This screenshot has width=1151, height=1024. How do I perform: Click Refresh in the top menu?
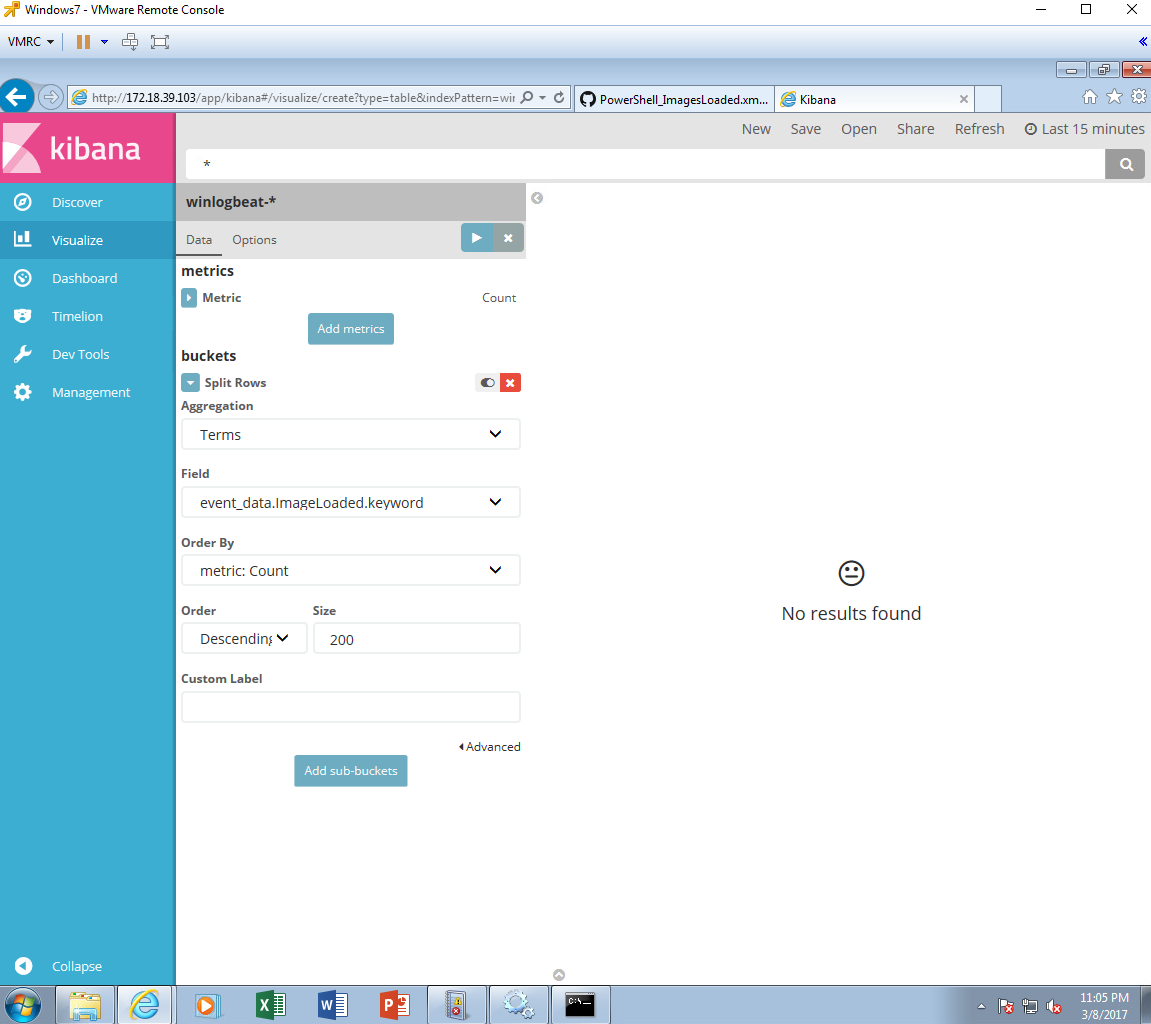pyautogui.click(x=979, y=129)
